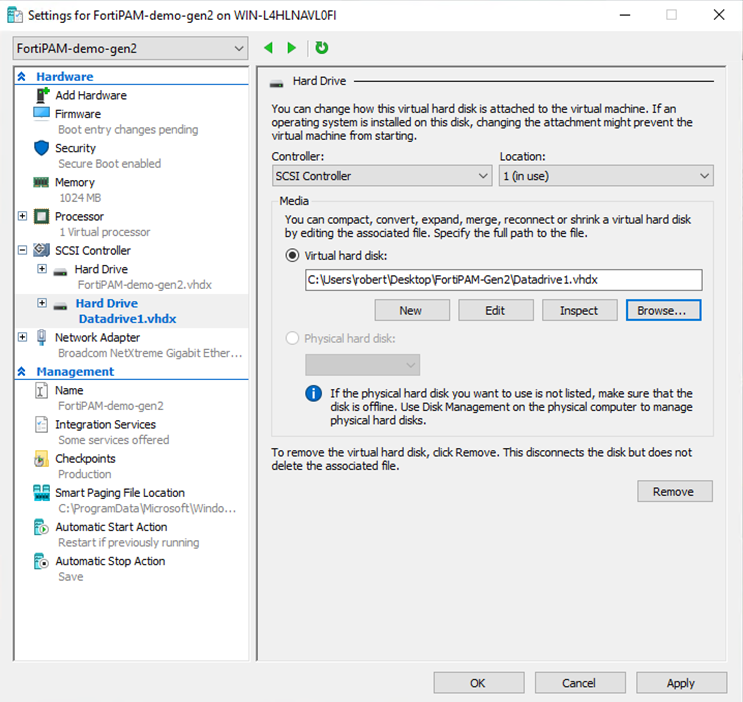Open the Location dropdown showing 1 (in use)

tap(606, 176)
